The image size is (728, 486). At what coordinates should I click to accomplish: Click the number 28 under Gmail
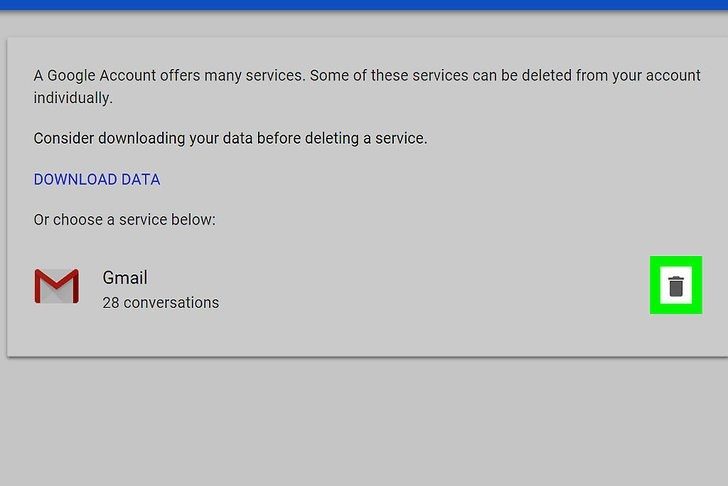pyautogui.click(x=111, y=302)
